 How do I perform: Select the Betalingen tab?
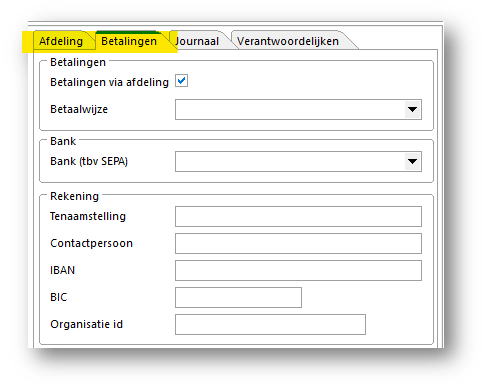129,41
